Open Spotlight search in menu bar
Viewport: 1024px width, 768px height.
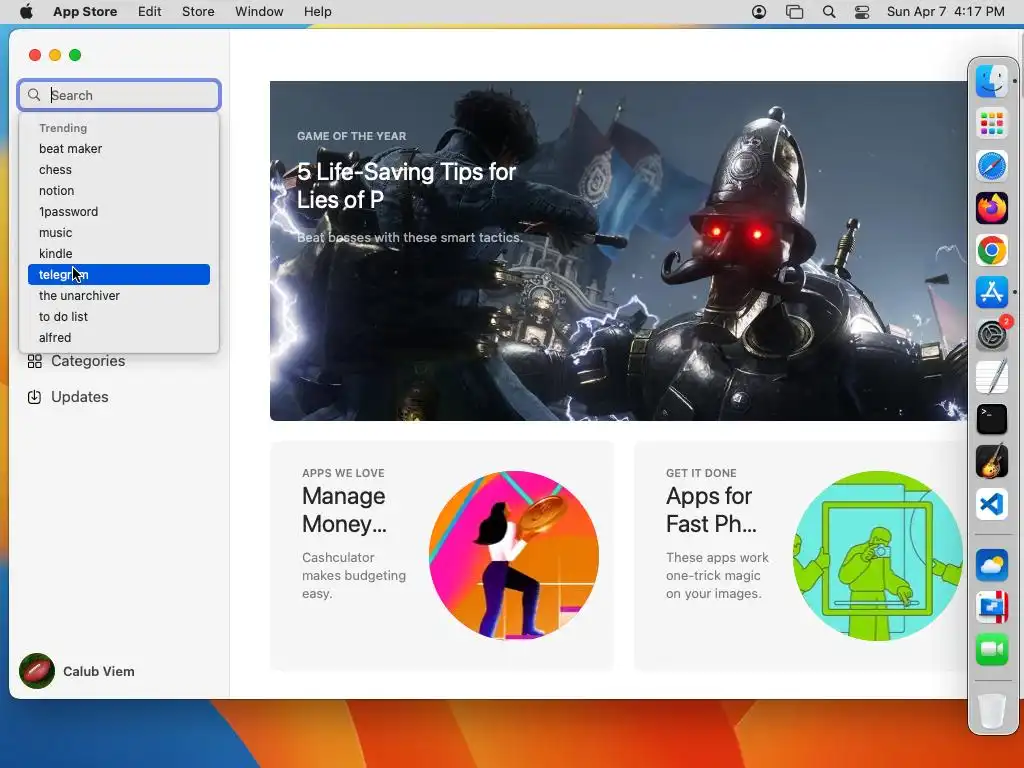pyautogui.click(x=829, y=12)
